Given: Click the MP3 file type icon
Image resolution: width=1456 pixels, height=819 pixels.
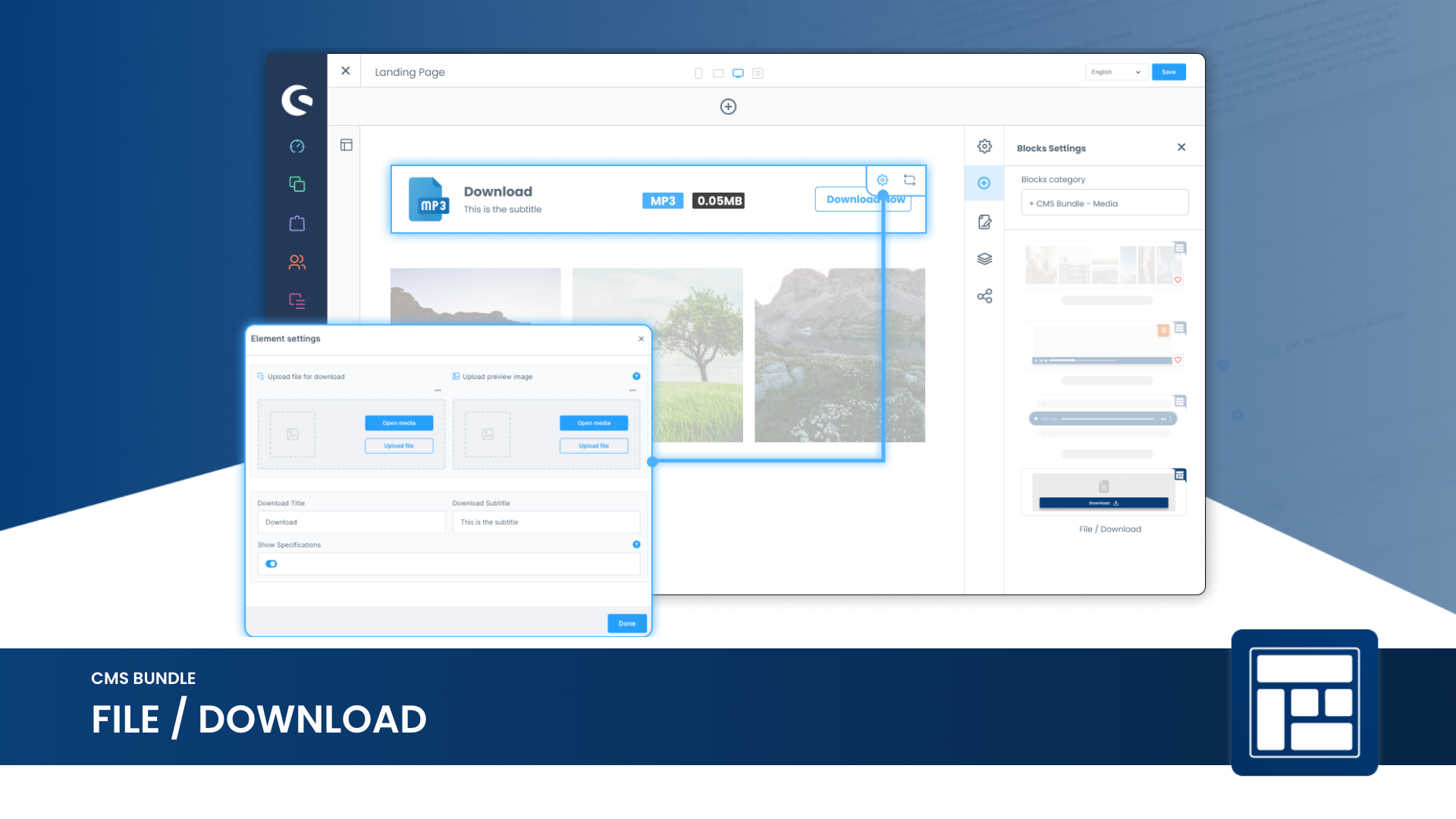Looking at the screenshot, I should coord(428,199).
